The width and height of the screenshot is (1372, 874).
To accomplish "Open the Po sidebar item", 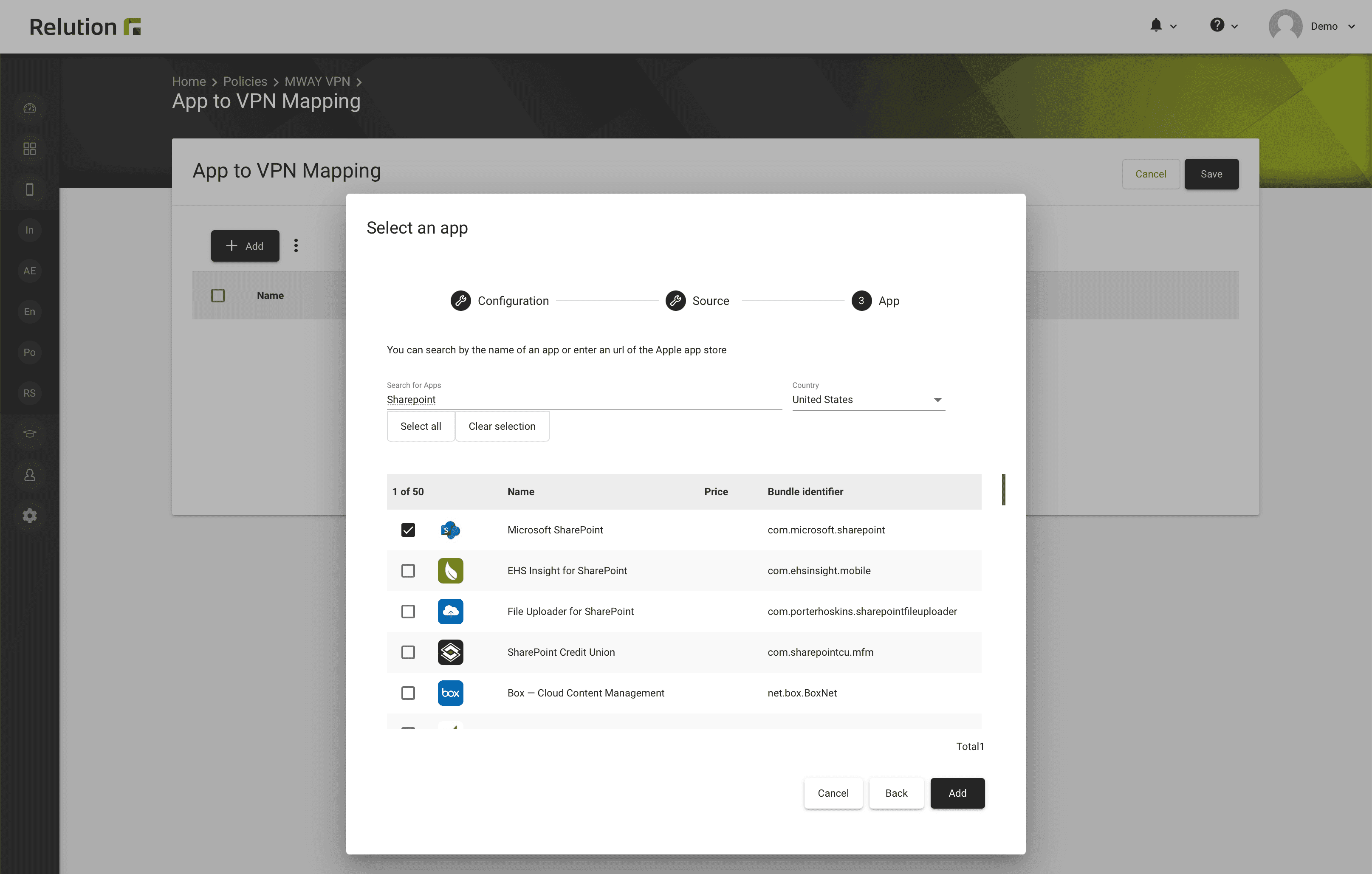I will (x=30, y=352).
